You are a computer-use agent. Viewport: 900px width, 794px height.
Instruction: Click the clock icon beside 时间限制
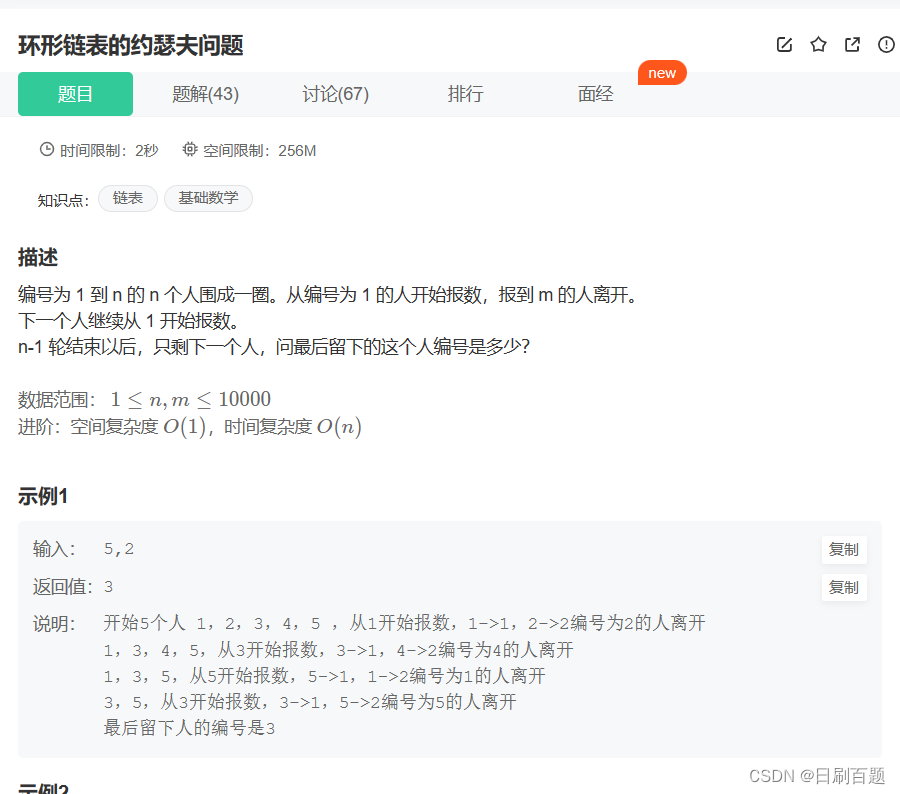pyautogui.click(x=46, y=148)
